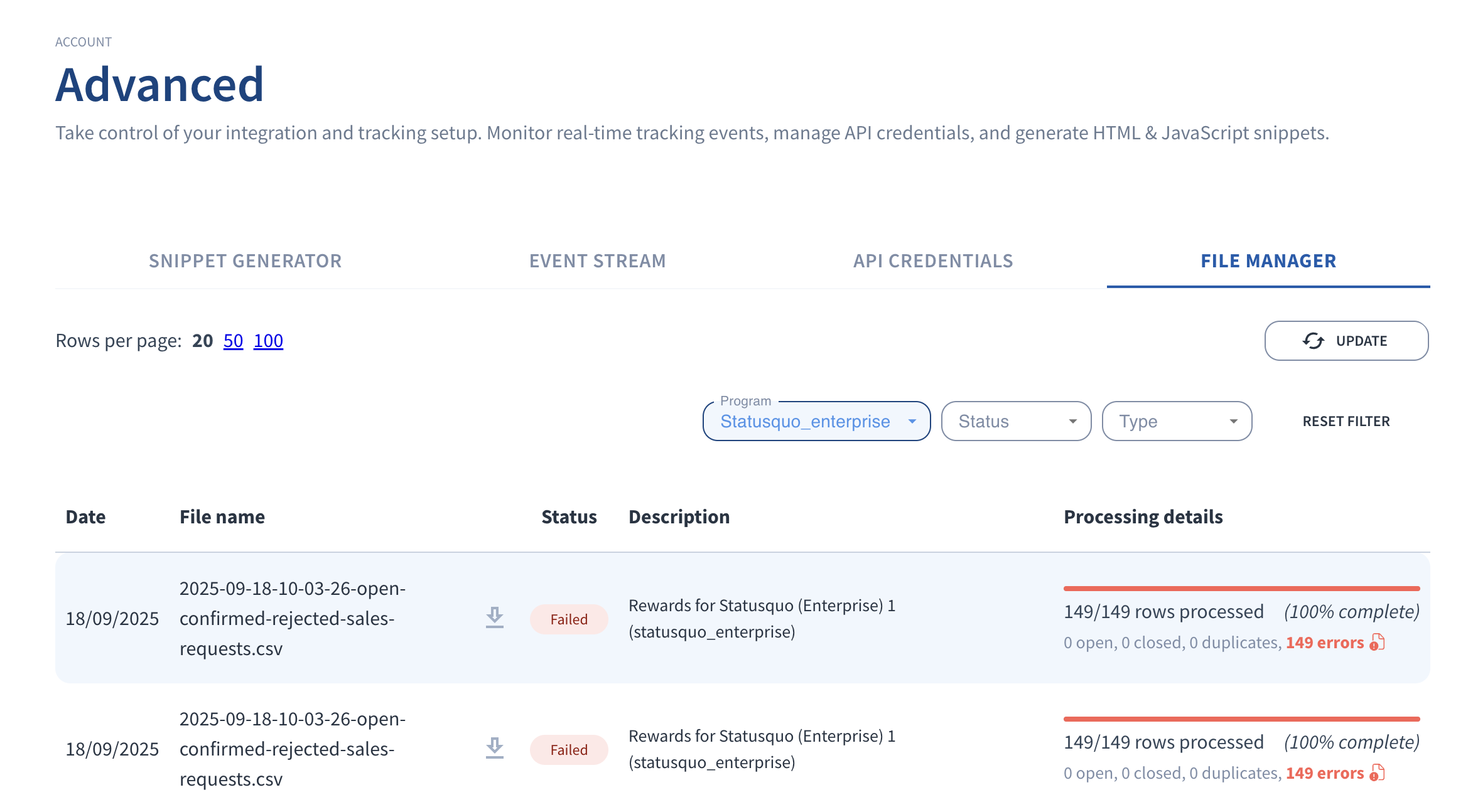Expand the Status filter dropdown
This screenshot has height=812, width=1468.
(x=1016, y=422)
